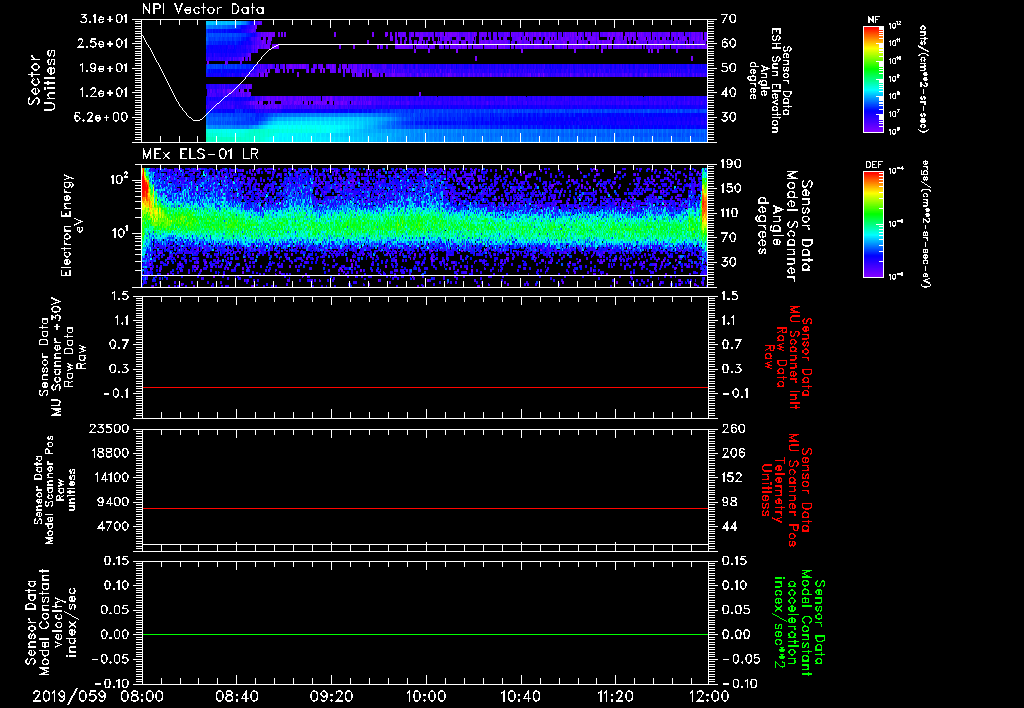The image size is (1024, 708).
Task: Click the 10:00 time axis label
Action: coord(426,696)
